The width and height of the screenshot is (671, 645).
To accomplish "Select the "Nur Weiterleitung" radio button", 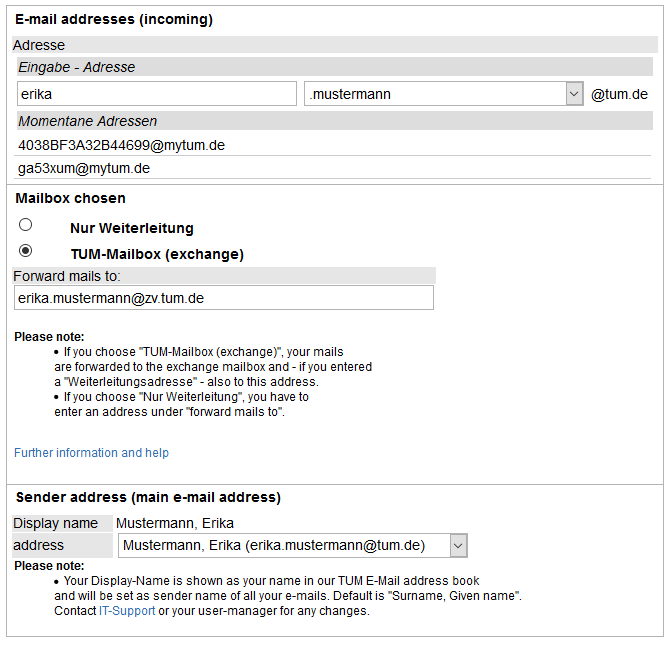I will click(26, 225).
